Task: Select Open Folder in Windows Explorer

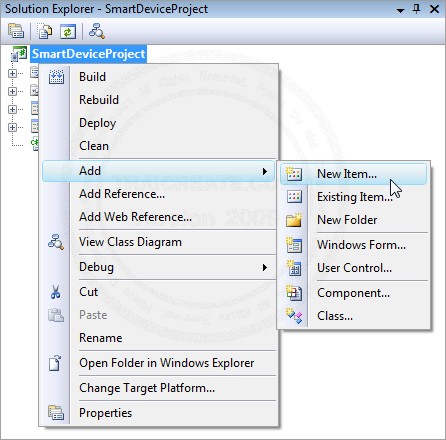Action: (x=158, y=363)
